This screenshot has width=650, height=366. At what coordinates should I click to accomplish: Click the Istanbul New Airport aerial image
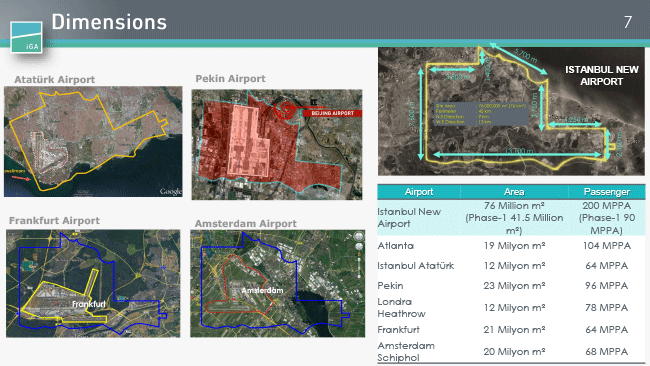click(x=511, y=111)
